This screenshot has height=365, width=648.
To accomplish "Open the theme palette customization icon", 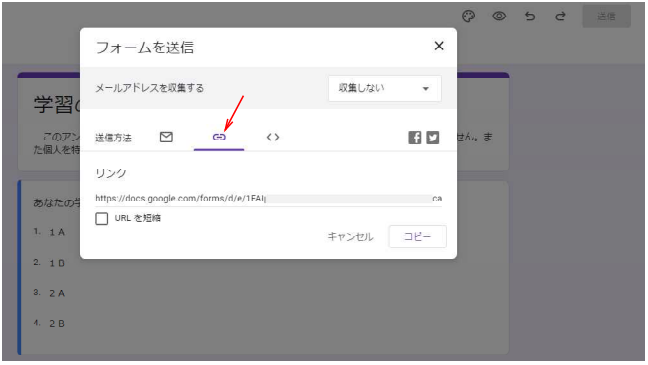I will pos(468,17).
